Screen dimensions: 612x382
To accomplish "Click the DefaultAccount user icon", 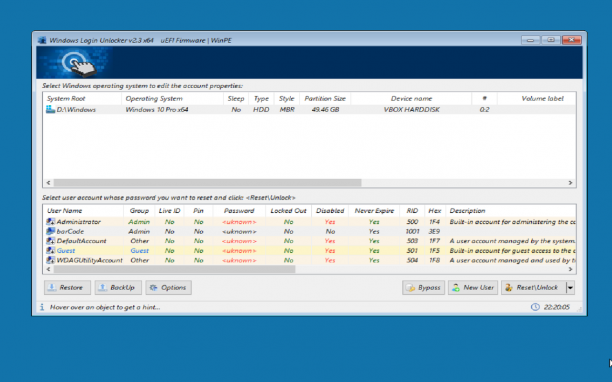I will click(50, 241).
